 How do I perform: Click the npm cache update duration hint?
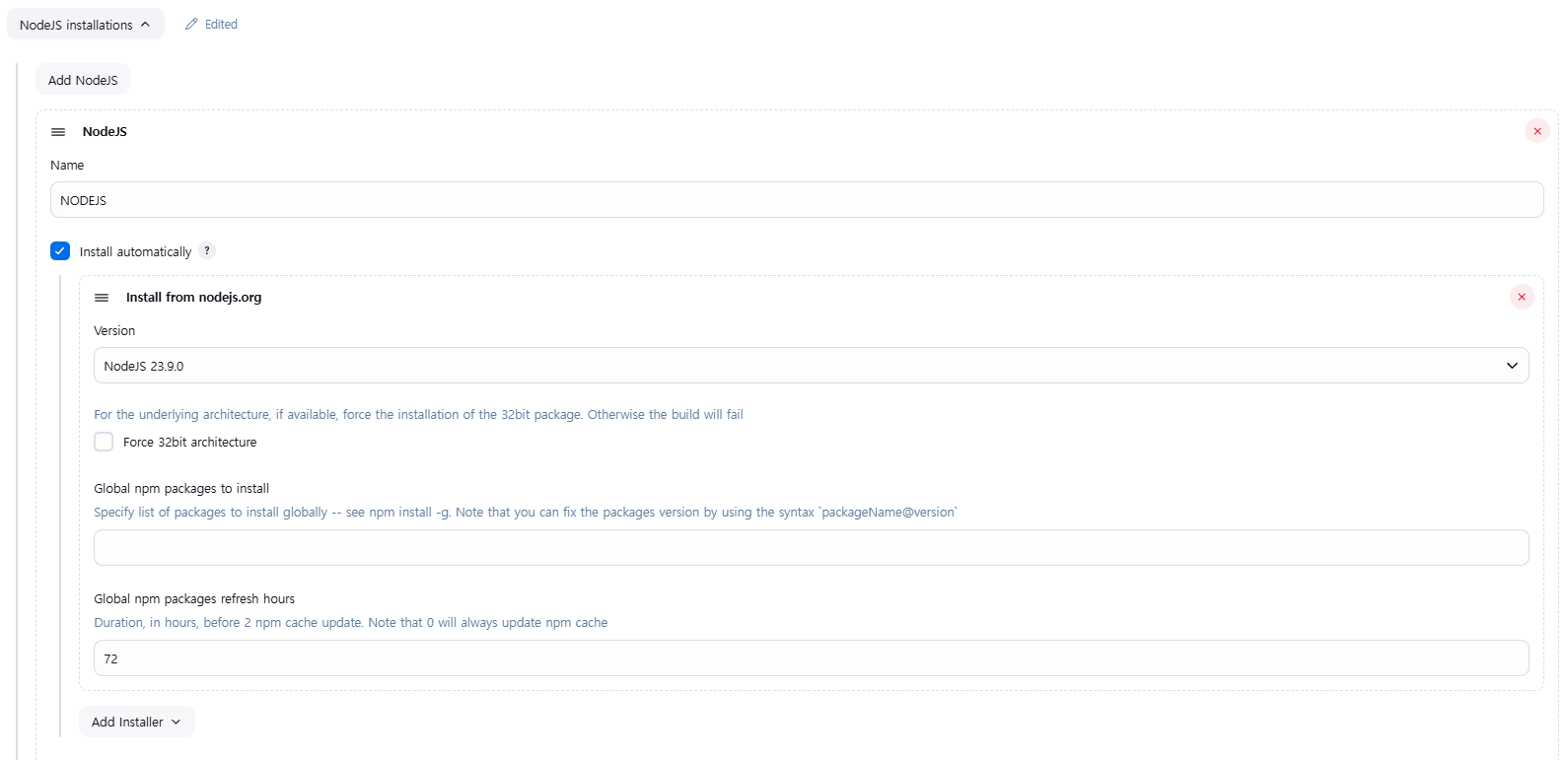coord(350,623)
